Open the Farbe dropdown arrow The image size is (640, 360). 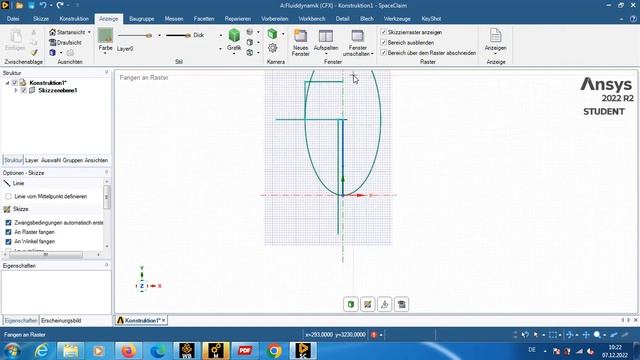tap(105, 53)
